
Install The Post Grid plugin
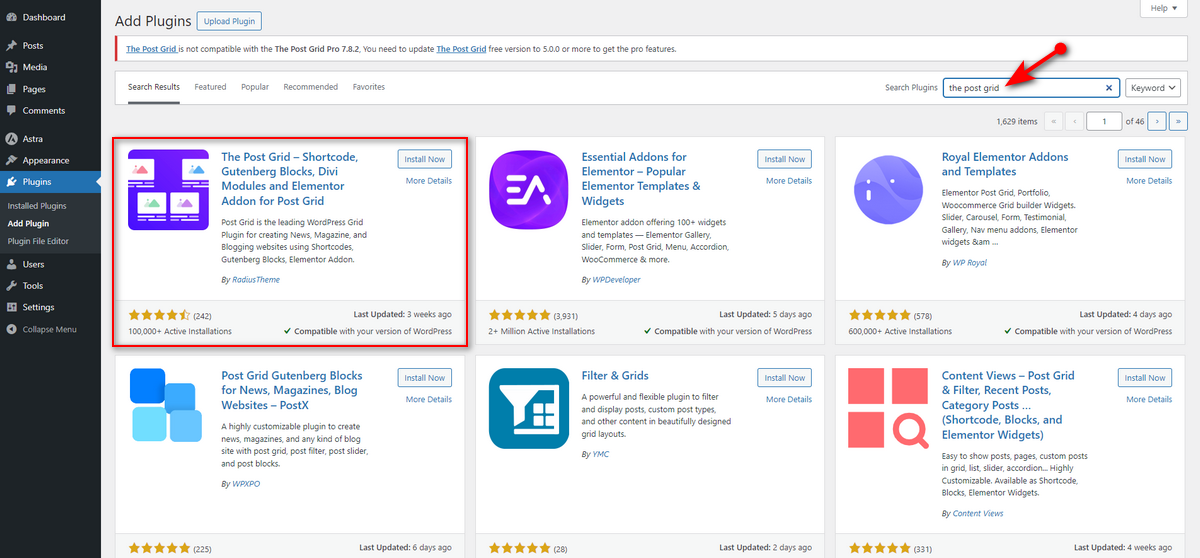tap(425, 159)
